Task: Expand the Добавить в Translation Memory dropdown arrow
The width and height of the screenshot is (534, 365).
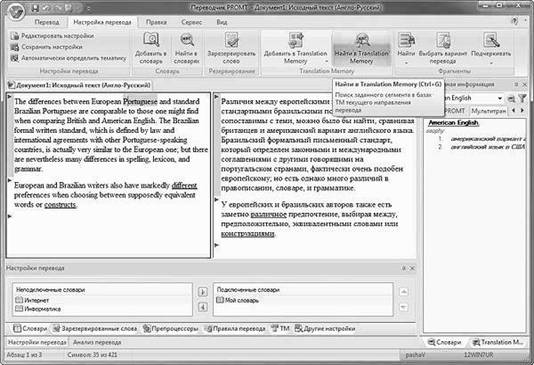Action: pos(326,62)
